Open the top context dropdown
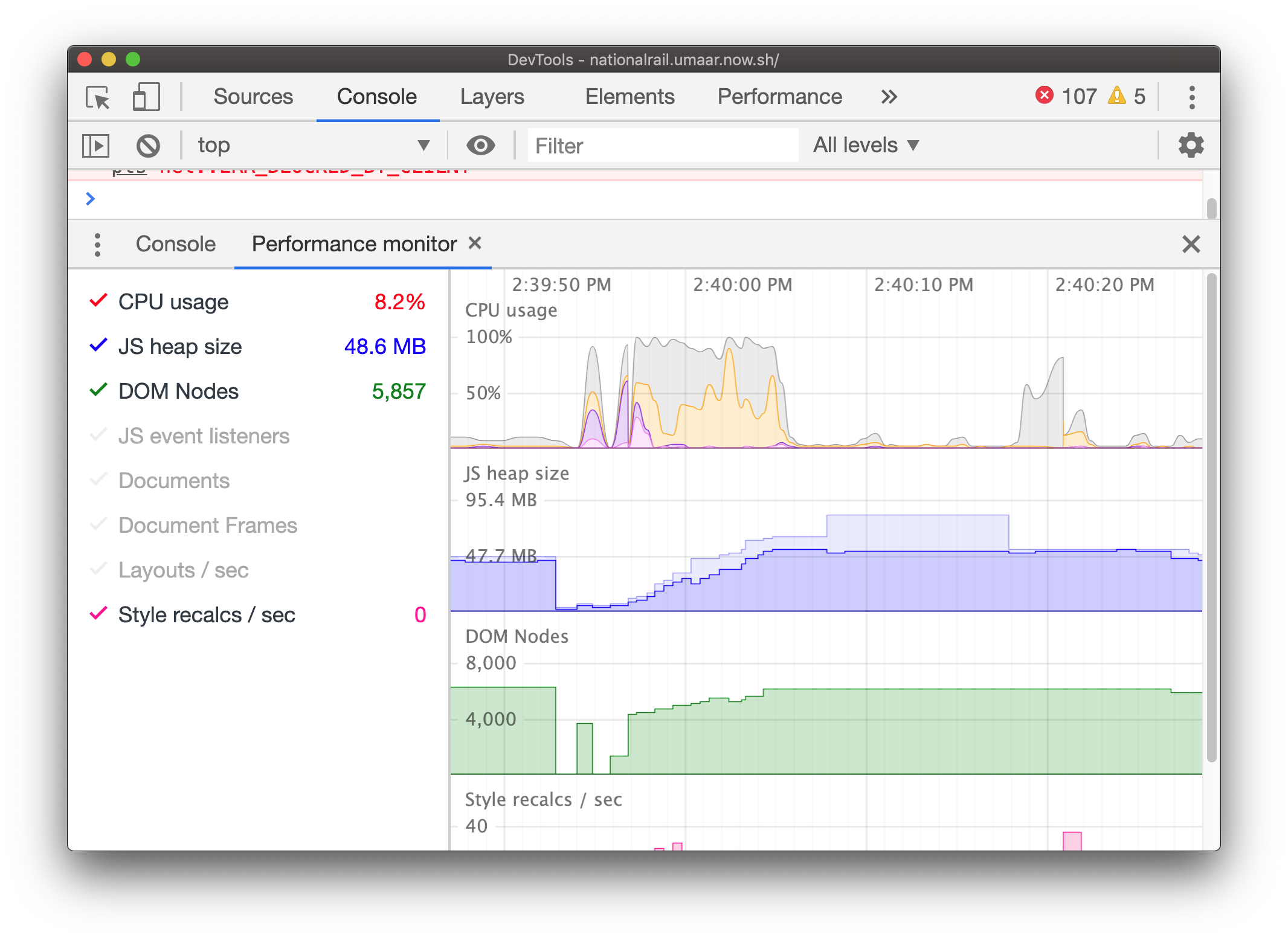 (x=314, y=146)
